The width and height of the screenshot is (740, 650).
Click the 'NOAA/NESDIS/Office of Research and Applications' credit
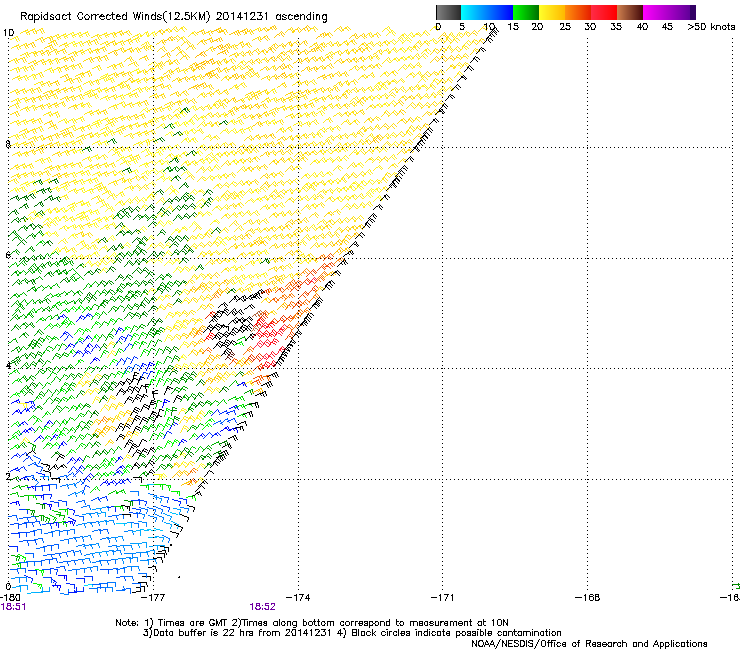[589, 644]
